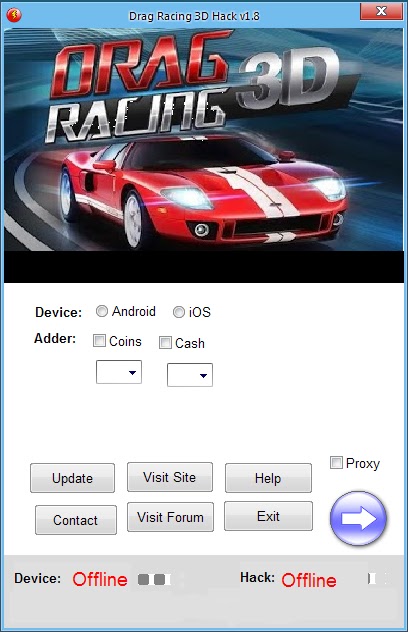Click the Contact button
The width and height of the screenshot is (408, 632).
click(76, 520)
